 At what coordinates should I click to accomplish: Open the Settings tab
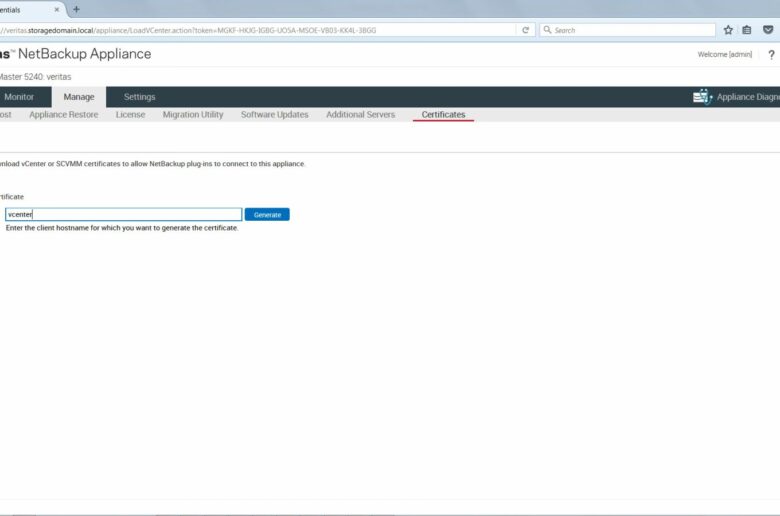(x=139, y=97)
